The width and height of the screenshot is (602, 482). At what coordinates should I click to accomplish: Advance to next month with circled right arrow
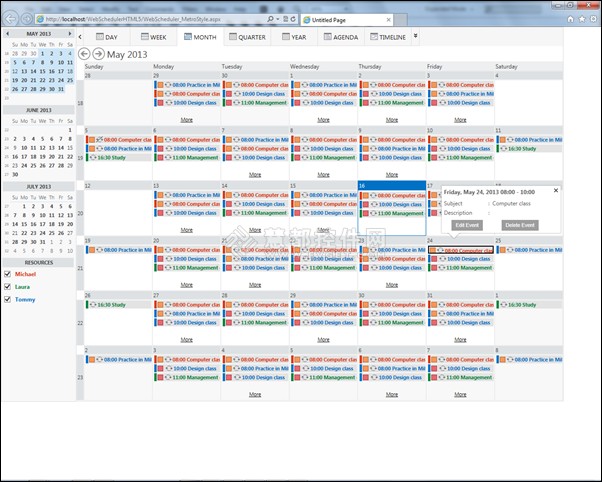[99, 54]
